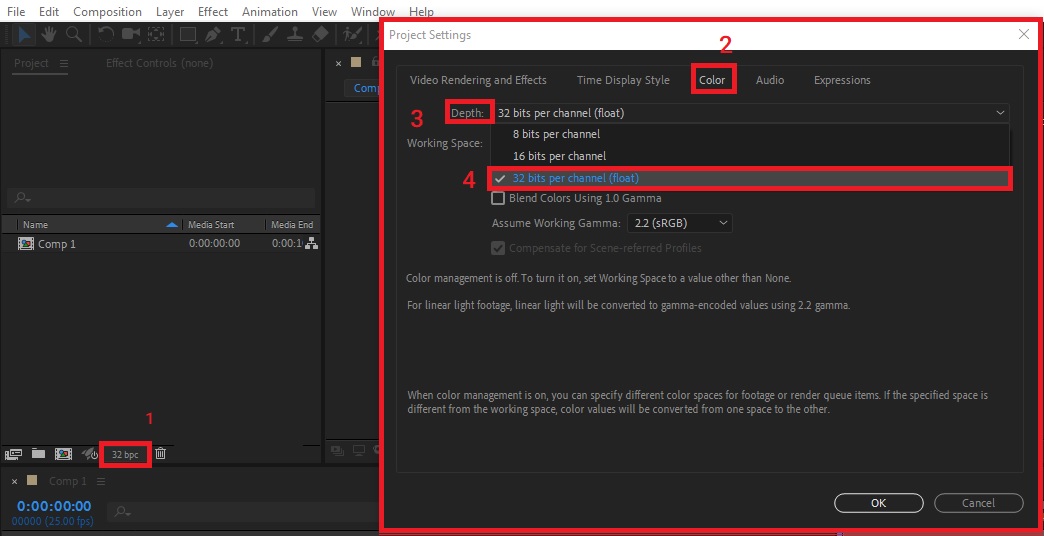The width and height of the screenshot is (1044, 536).
Task: Select the Zoom magnifier tool
Action: pos(73,34)
